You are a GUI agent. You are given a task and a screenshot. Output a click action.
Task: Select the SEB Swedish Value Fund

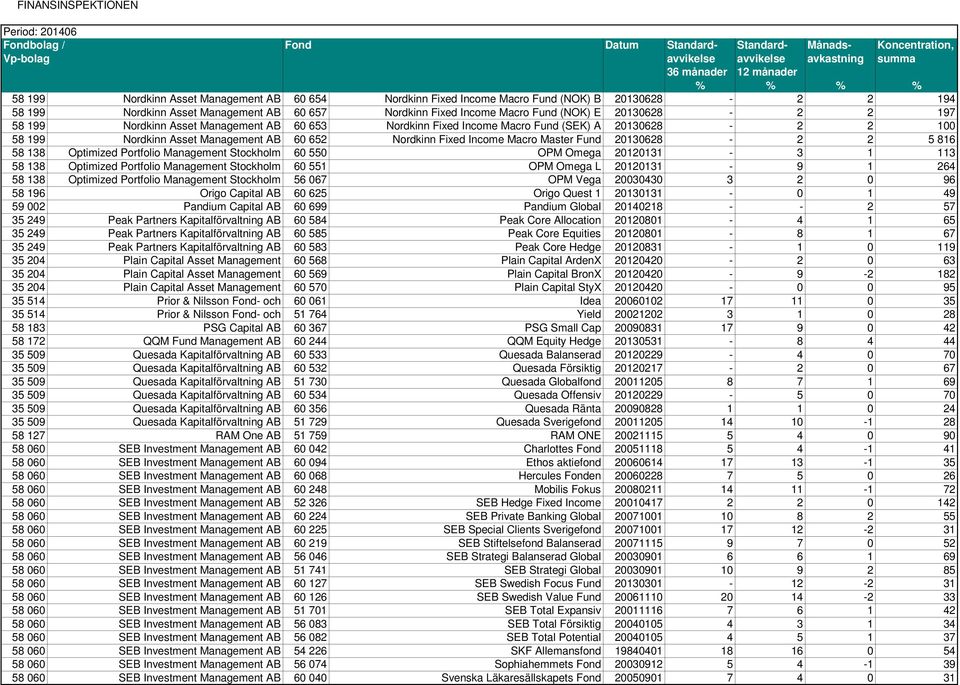[x=539, y=597]
